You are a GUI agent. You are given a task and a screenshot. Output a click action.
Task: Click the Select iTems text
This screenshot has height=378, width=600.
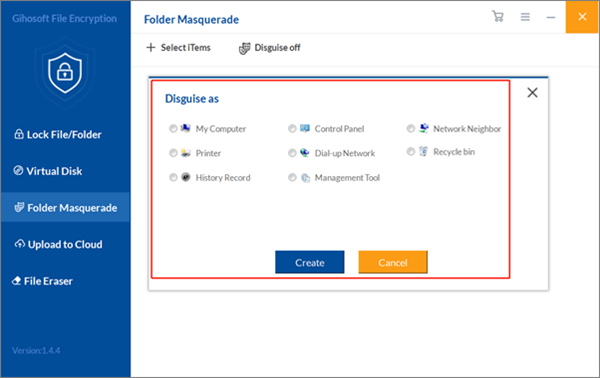coord(186,48)
